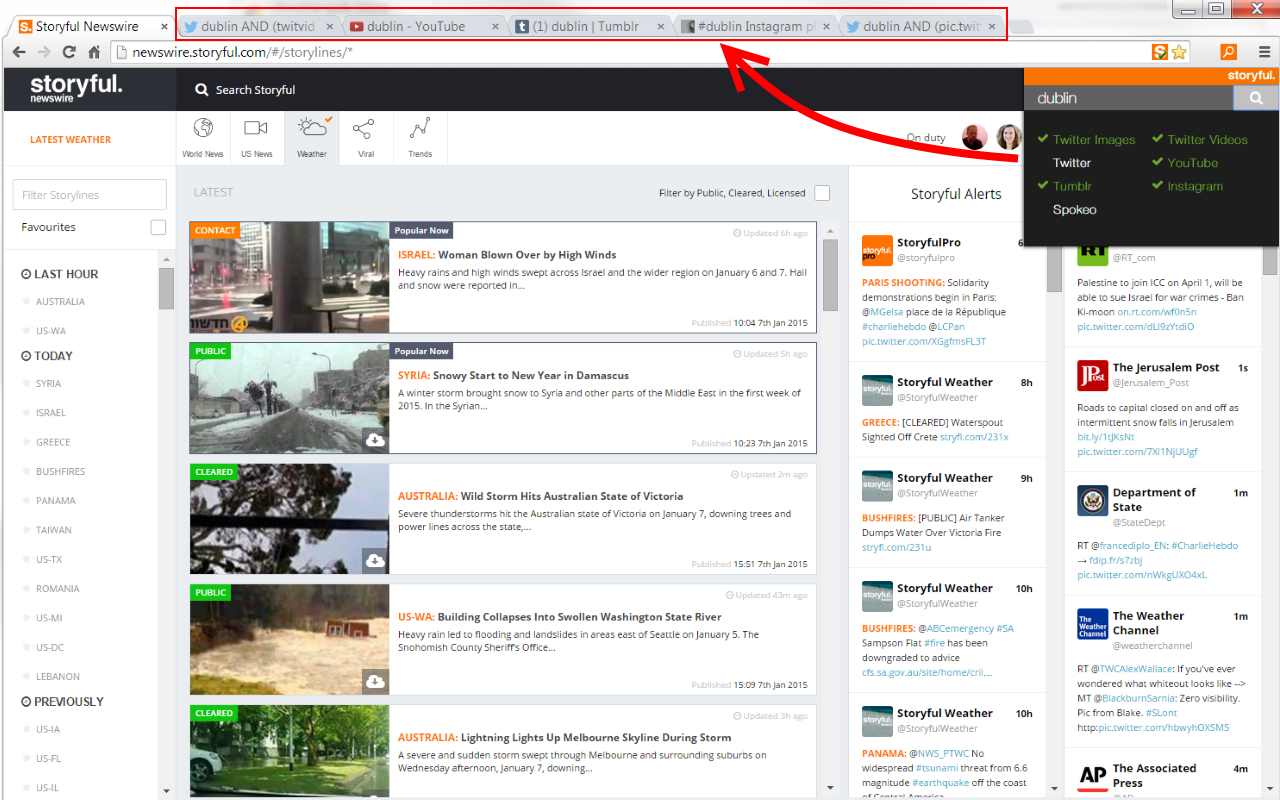Click the search magnifier in Storyful bar

click(x=200, y=90)
